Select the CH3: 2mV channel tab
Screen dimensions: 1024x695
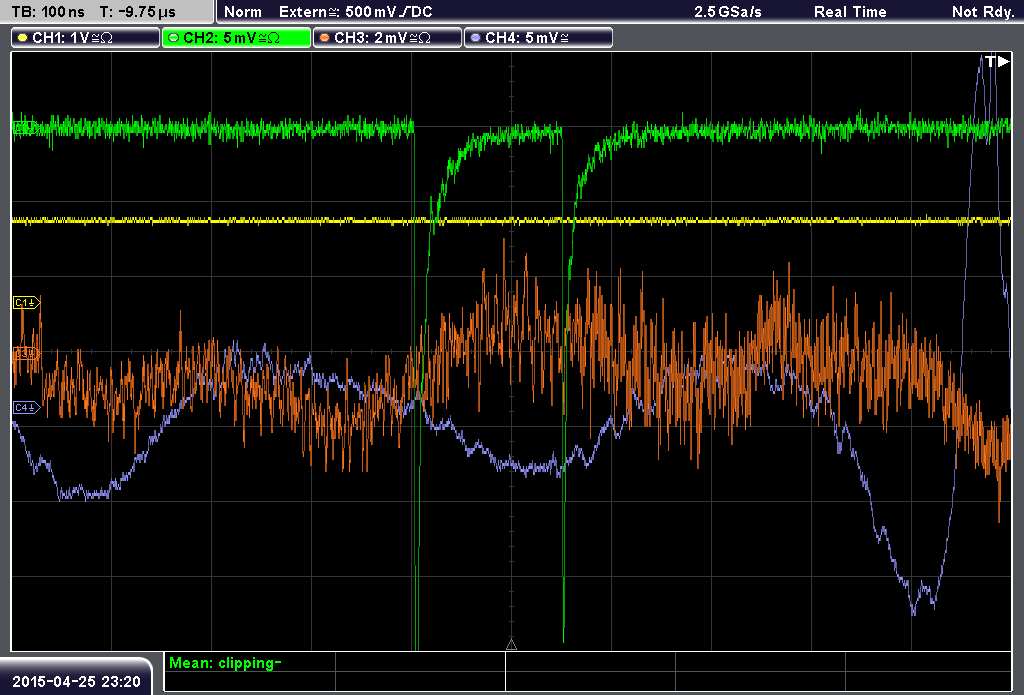click(387, 38)
